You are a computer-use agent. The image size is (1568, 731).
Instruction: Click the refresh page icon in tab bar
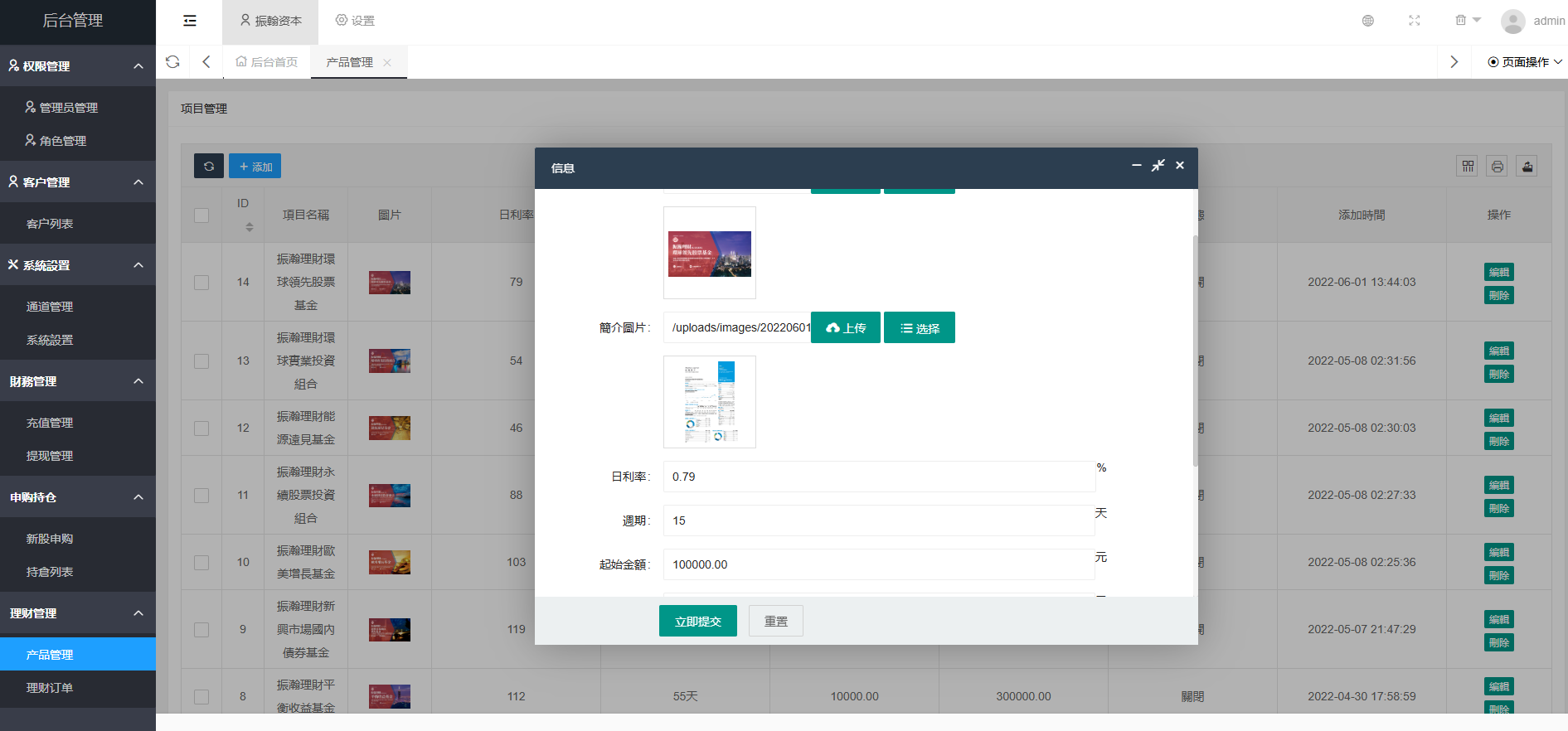point(172,62)
